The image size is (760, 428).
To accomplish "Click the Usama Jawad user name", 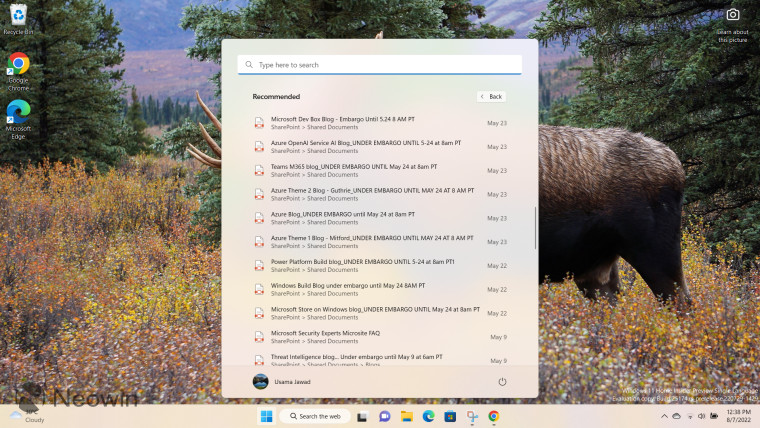I will [292, 382].
